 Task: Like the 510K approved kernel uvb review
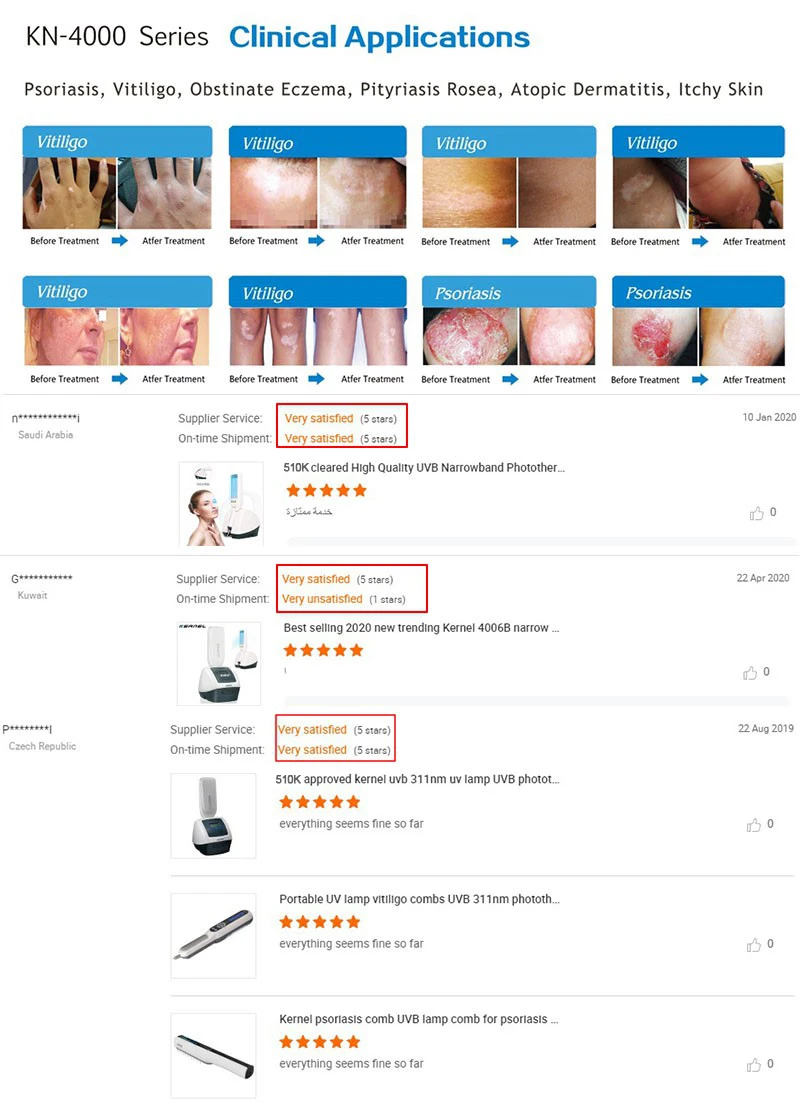point(754,825)
